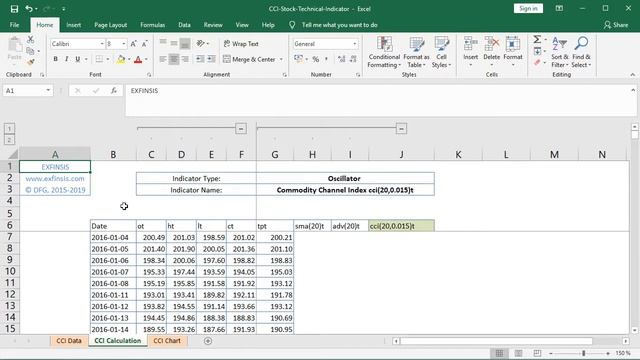Click the Ribbon Display Options icon
The width and height of the screenshot is (640, 360).
[559, 9]
